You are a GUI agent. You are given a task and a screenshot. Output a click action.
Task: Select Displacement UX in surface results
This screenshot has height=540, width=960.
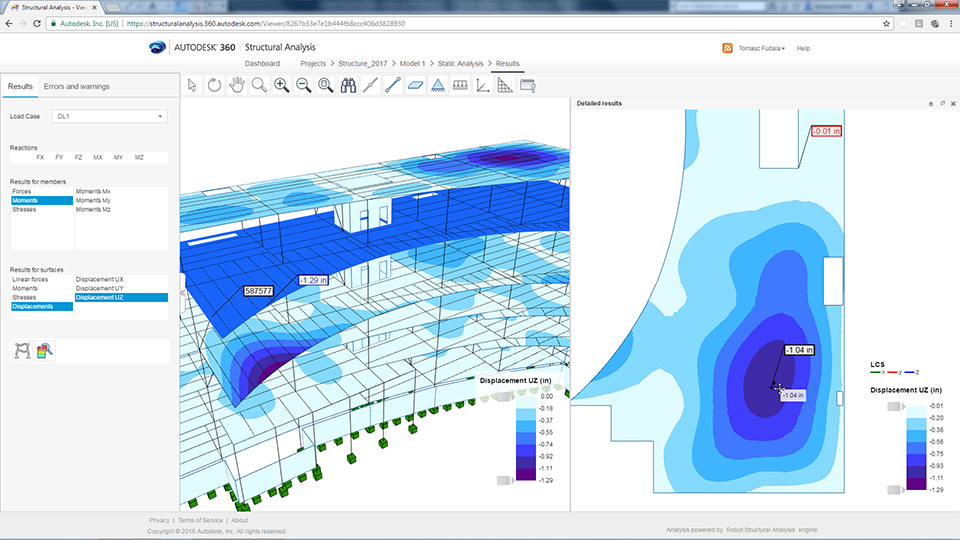[99, 279]
